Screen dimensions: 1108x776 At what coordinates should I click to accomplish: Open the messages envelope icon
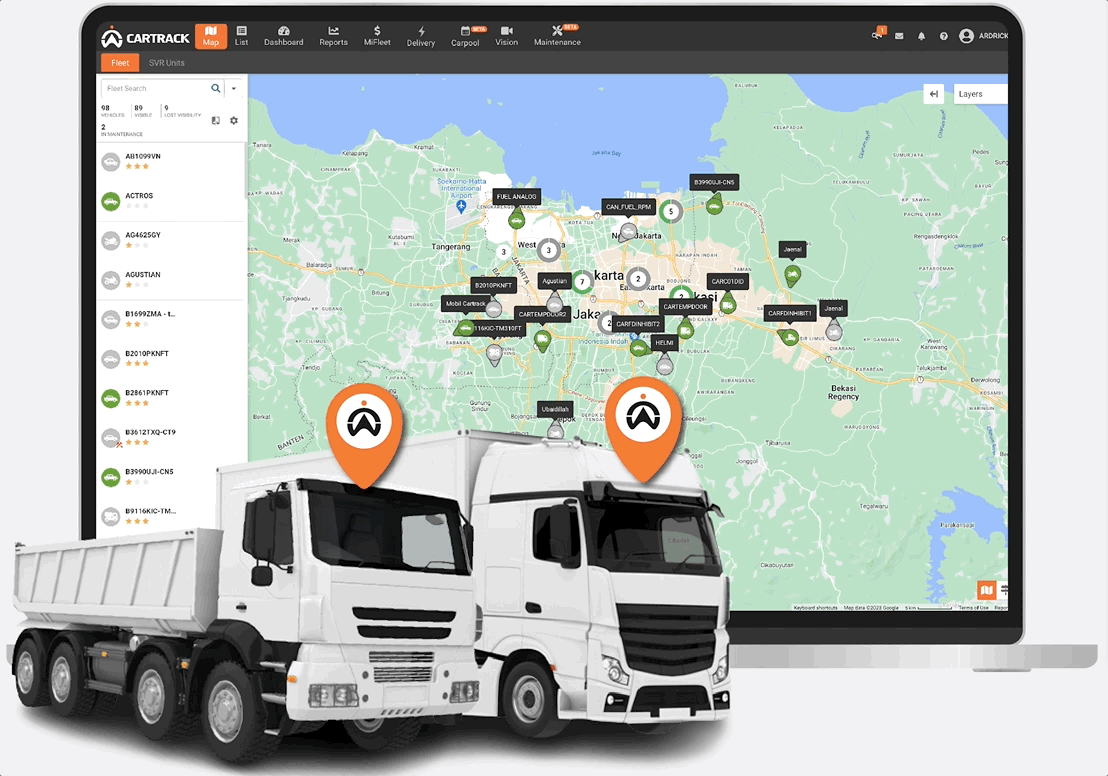[899, 36]
